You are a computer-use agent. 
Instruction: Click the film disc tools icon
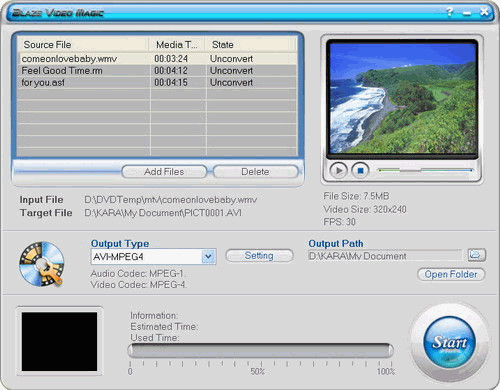42,264
